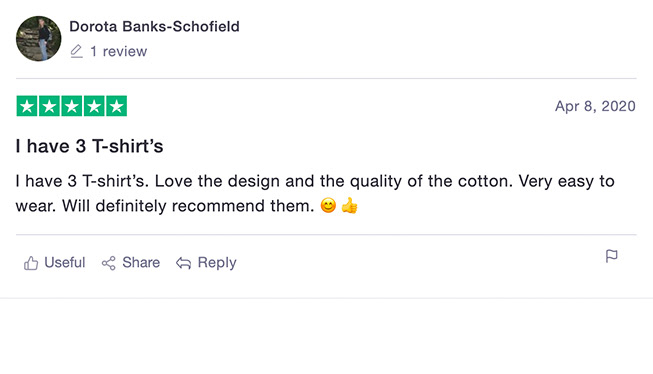Open the '1 review' link
Screen dimensions: 653x374
119,51
